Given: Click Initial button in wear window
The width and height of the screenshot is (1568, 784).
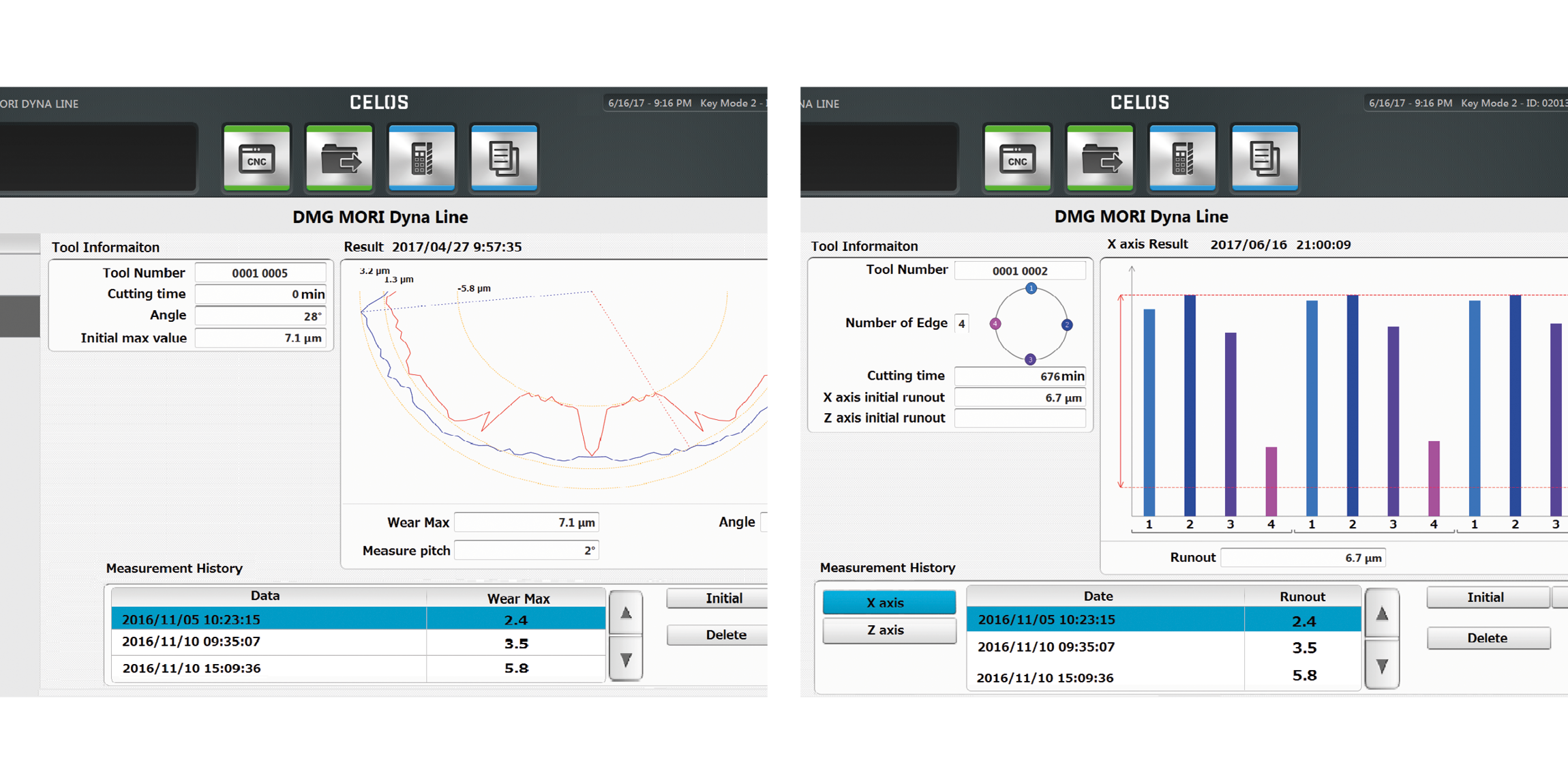Looking at the screenshot, I should tap(717, 598).
